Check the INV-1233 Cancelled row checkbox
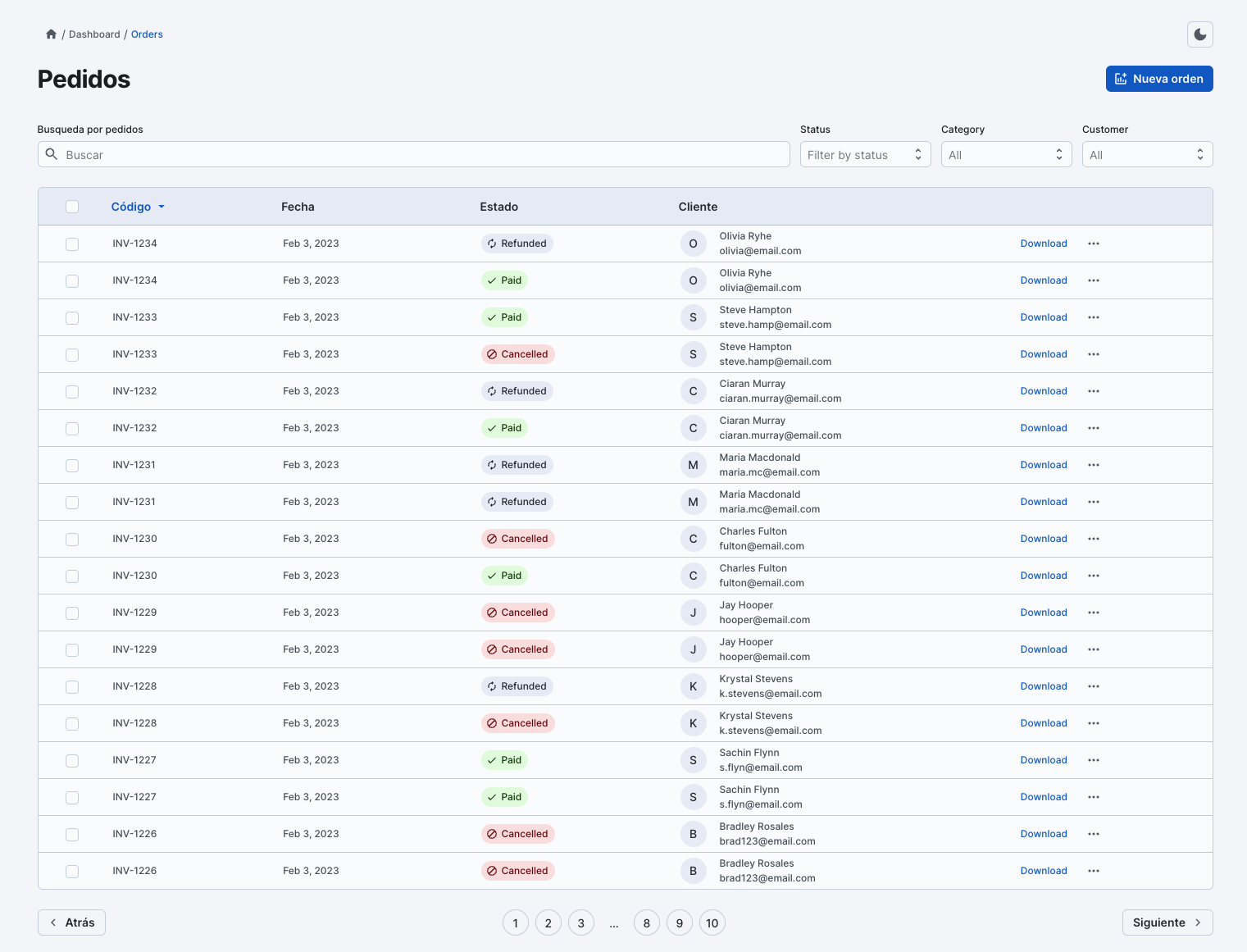The image size is (1247, 952). (x=72, y=355)
